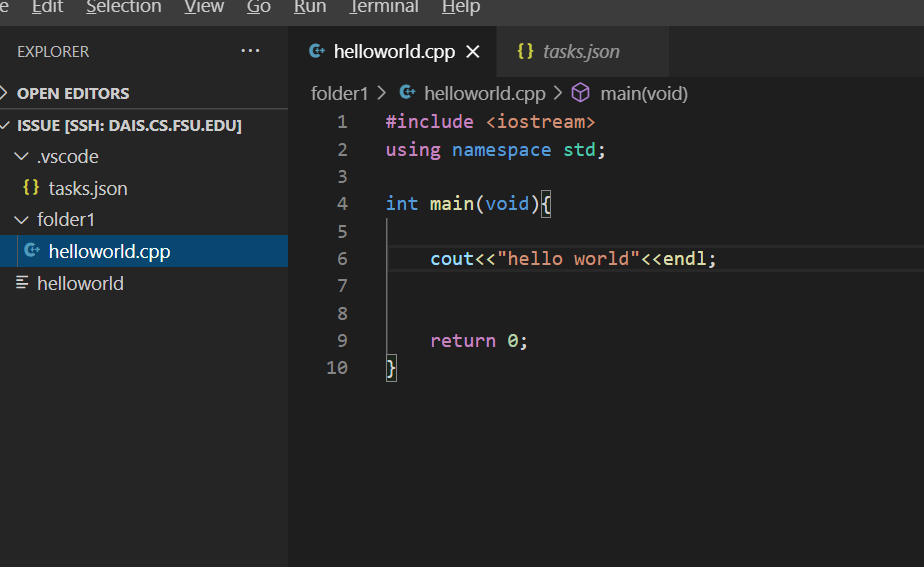The image size is (924, 567).
Task: Click 'cout' on line 6
Action: (x=452, y=259)
